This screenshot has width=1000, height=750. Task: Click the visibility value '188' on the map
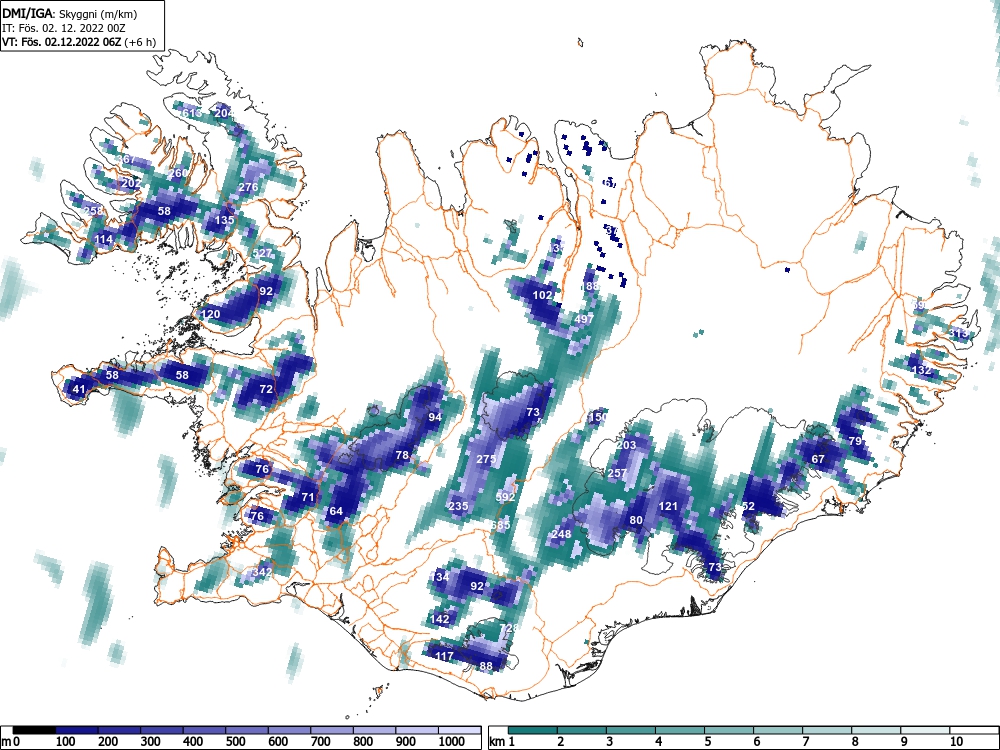click(590, 286)
